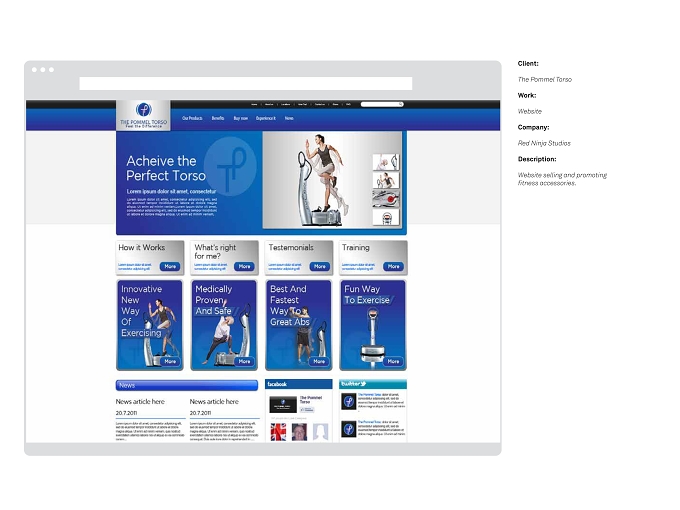Open the Our Products menu item

coord(192,118)
